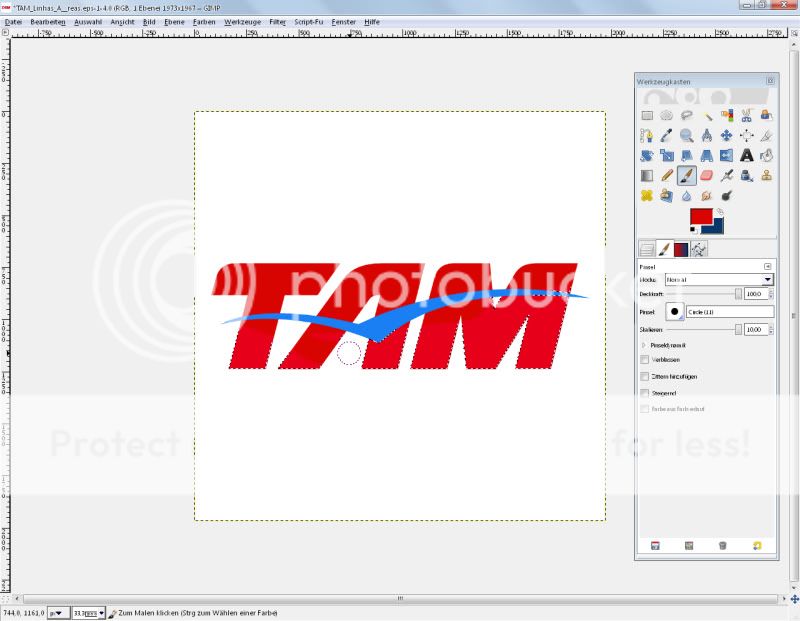Check the Steigernd option
The height and width of the screenshot is (621, 800).
[x=645, y=393]
